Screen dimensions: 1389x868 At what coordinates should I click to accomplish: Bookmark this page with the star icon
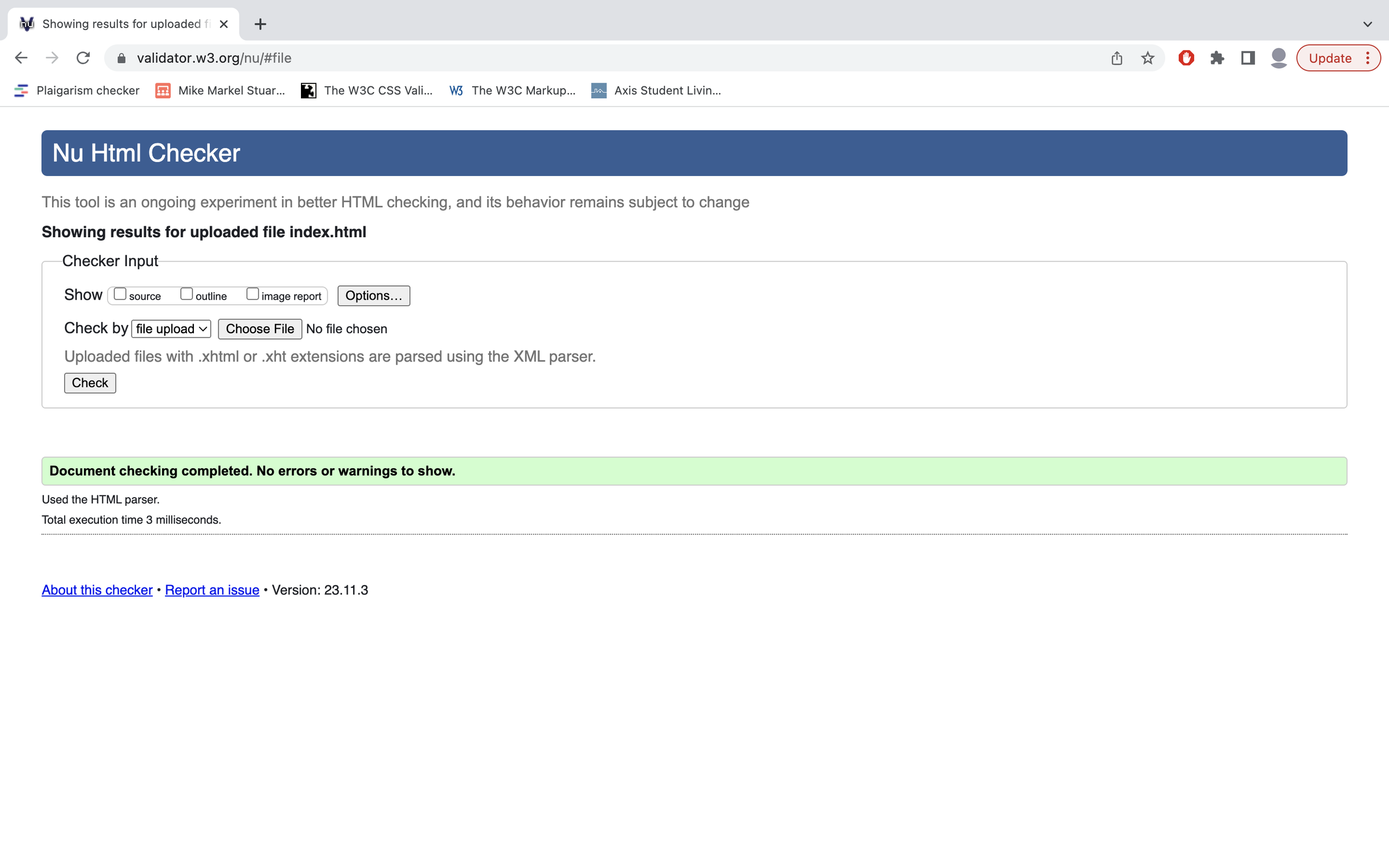[1148, 58]
